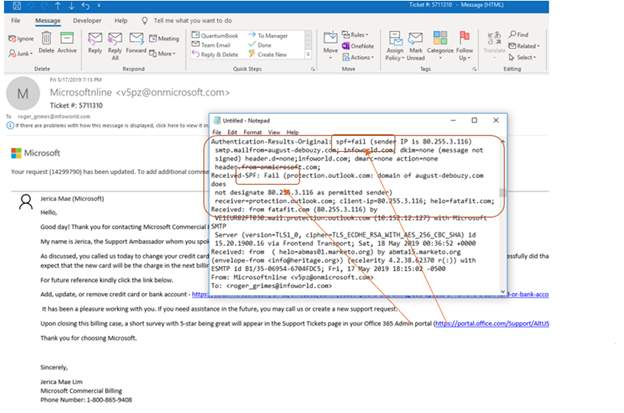Open Notepad's Help menu
624x413 pixels.
pyautogui.click(x=292, y=132)
